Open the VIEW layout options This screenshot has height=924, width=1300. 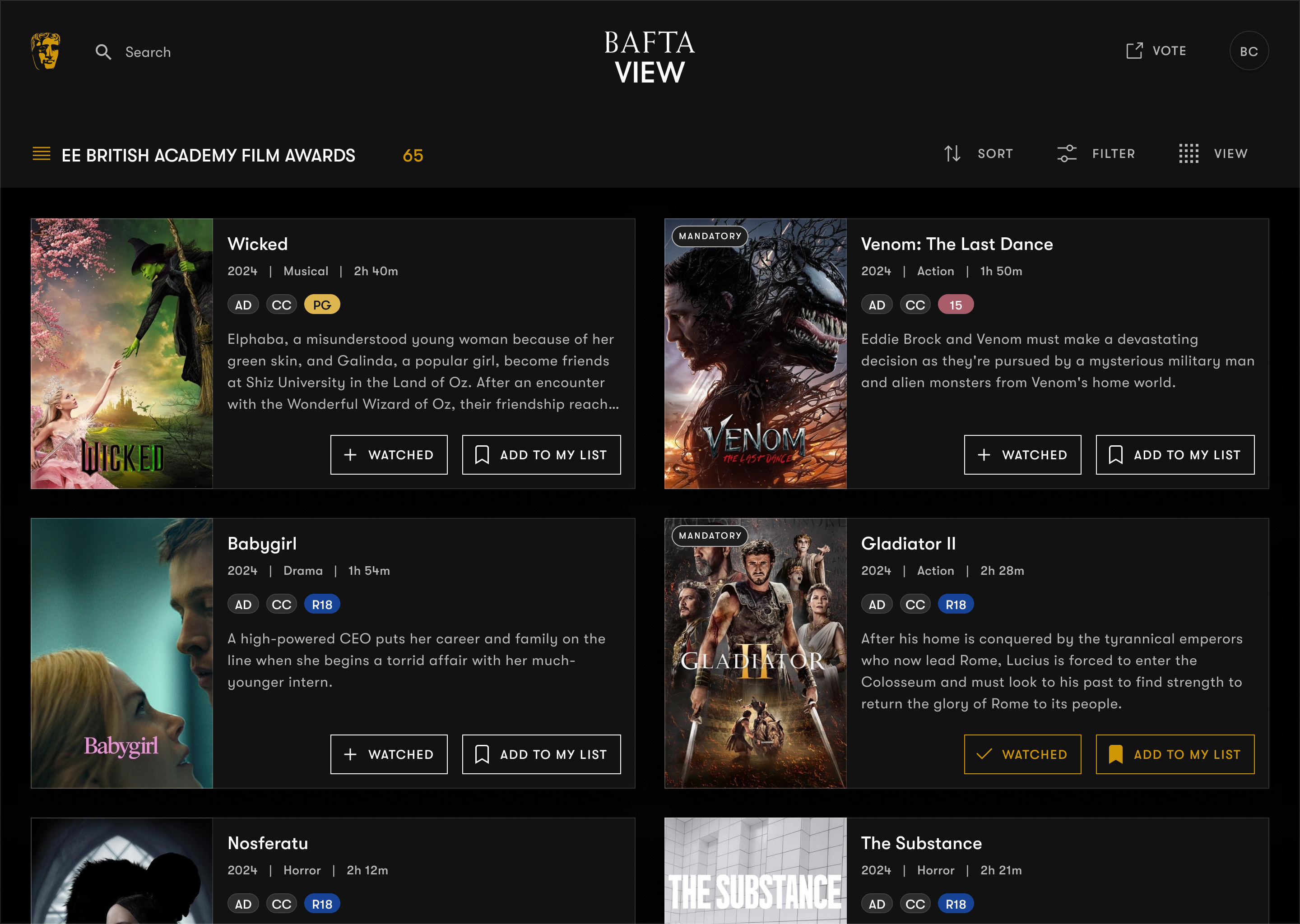1230,153
